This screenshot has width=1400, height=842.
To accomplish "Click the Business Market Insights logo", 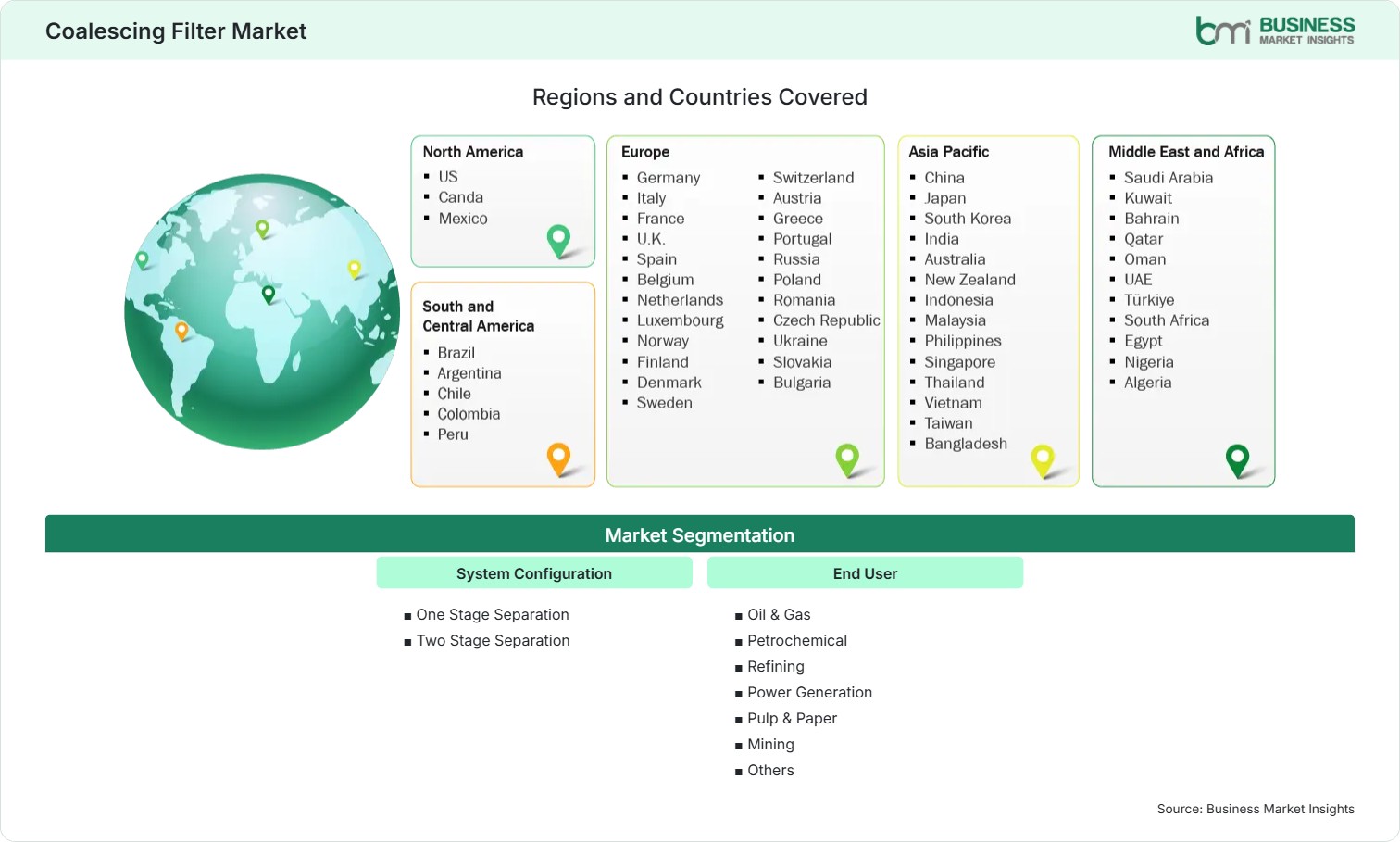I will tap(1275, 31).
